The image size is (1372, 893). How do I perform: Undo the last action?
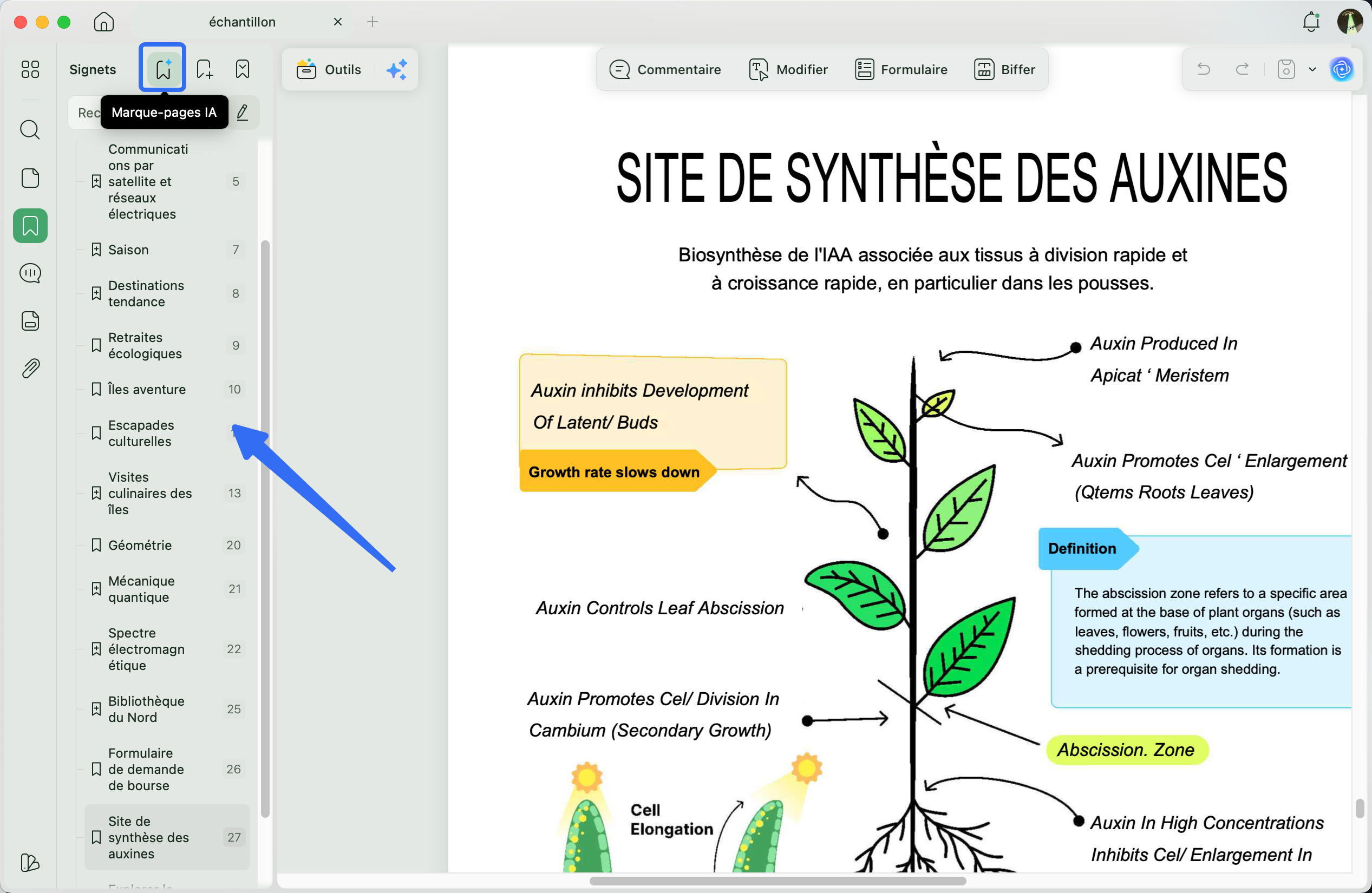(x=1204, y=69)
